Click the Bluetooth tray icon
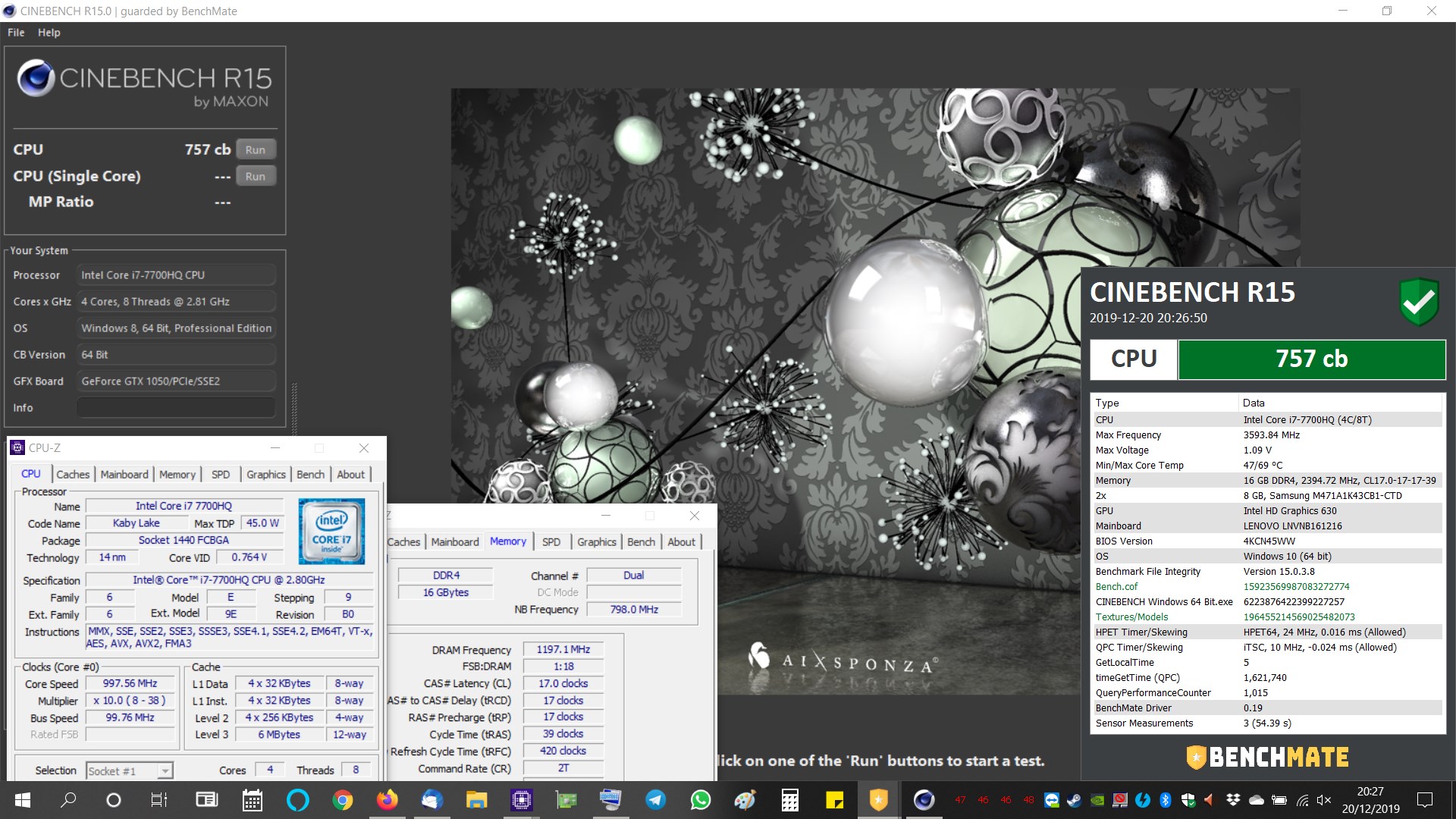The width and height of the screenshot is (1456, 819). coord(1166,800)
